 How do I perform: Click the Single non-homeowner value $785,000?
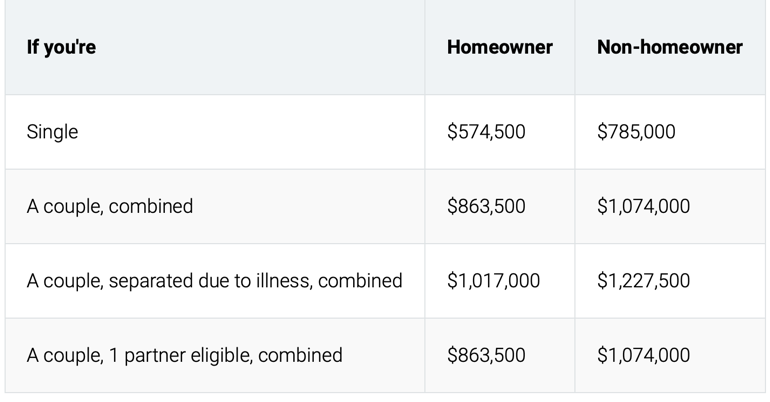636,132
